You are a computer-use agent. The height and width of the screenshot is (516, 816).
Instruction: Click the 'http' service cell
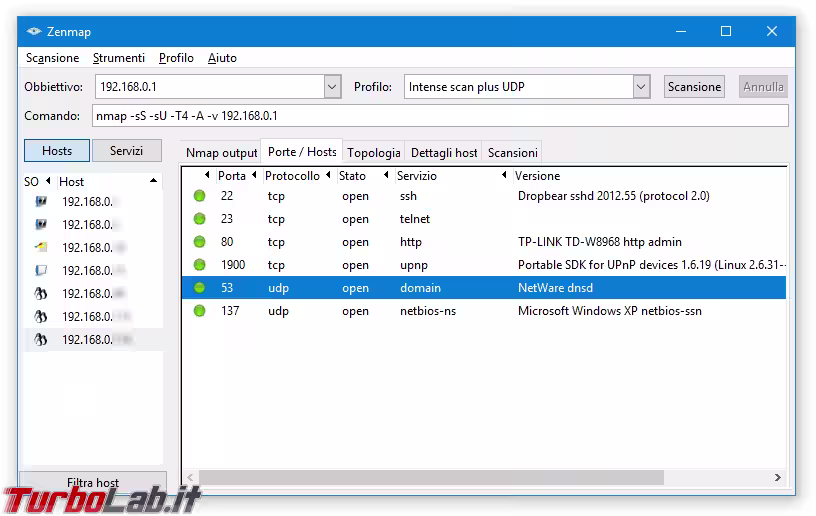click(x=411, y=242)
